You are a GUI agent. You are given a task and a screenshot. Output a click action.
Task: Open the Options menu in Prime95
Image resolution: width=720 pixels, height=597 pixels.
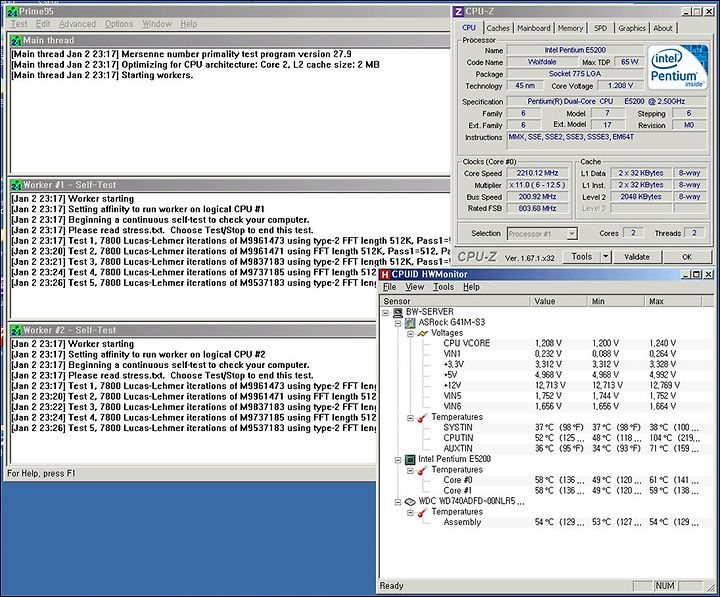[x=119, y=24]
